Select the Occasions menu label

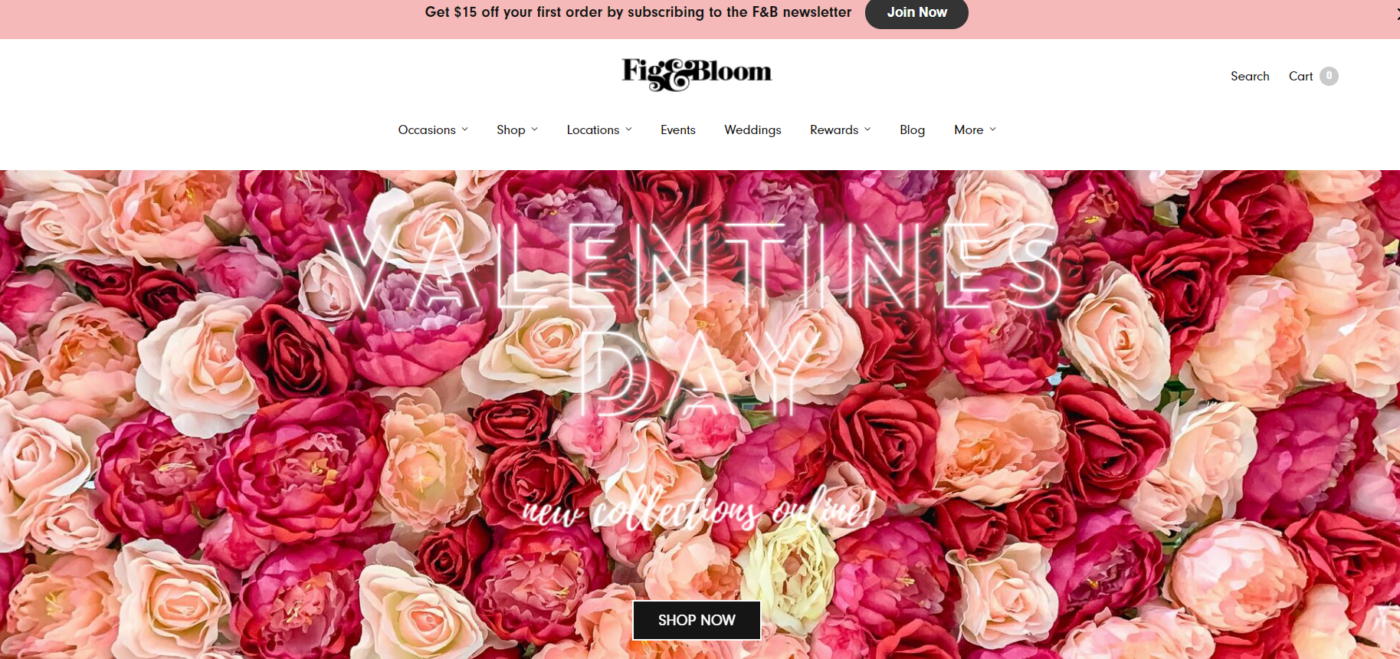427,130
